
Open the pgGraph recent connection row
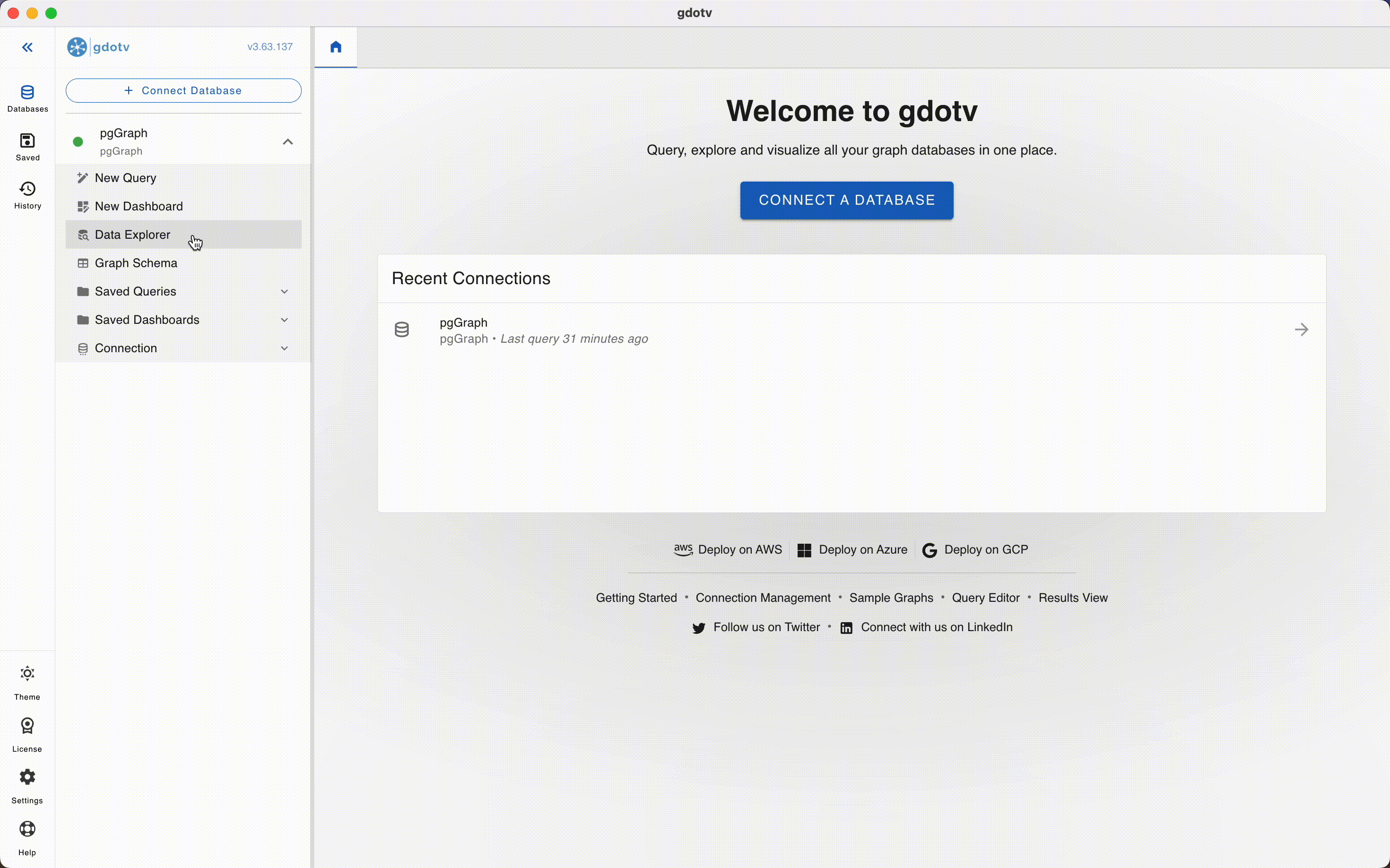(851, 330)
